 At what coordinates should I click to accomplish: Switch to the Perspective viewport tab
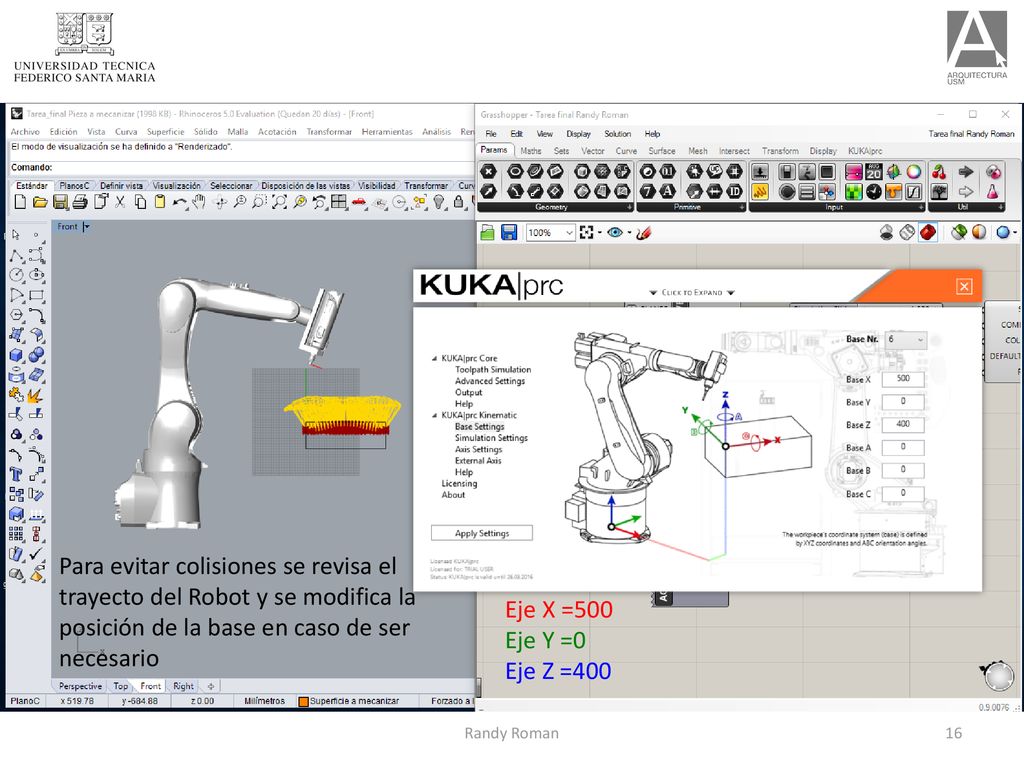pyautogui.click(x=80, y=686)
